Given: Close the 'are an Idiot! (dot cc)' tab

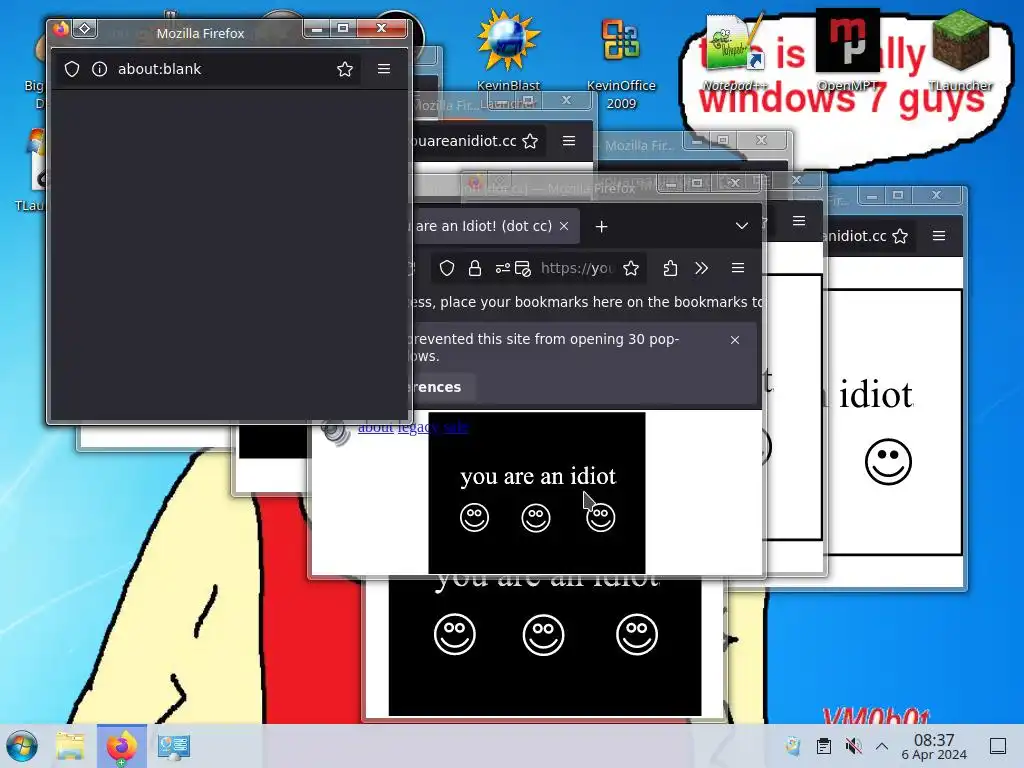Looking at the screenshot, I should (x=564, y=226).
